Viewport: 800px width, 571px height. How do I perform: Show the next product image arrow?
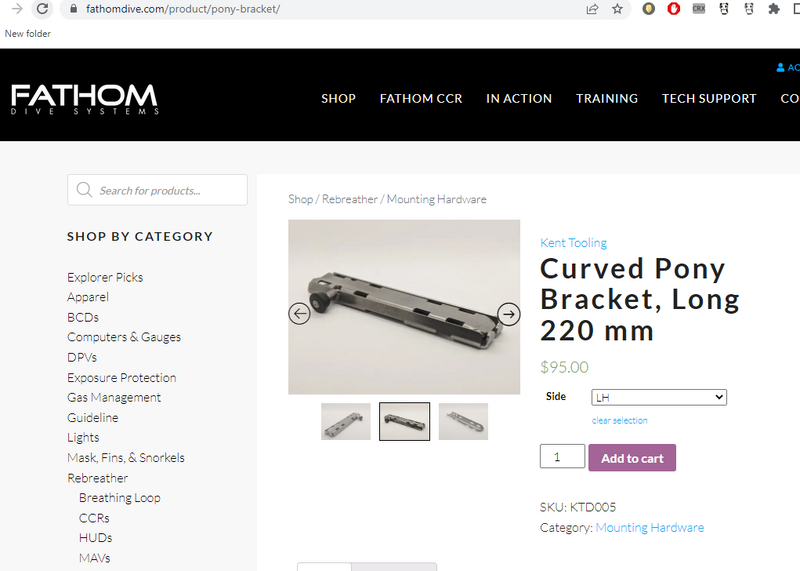pyautogui.click(x=509, y=314)
